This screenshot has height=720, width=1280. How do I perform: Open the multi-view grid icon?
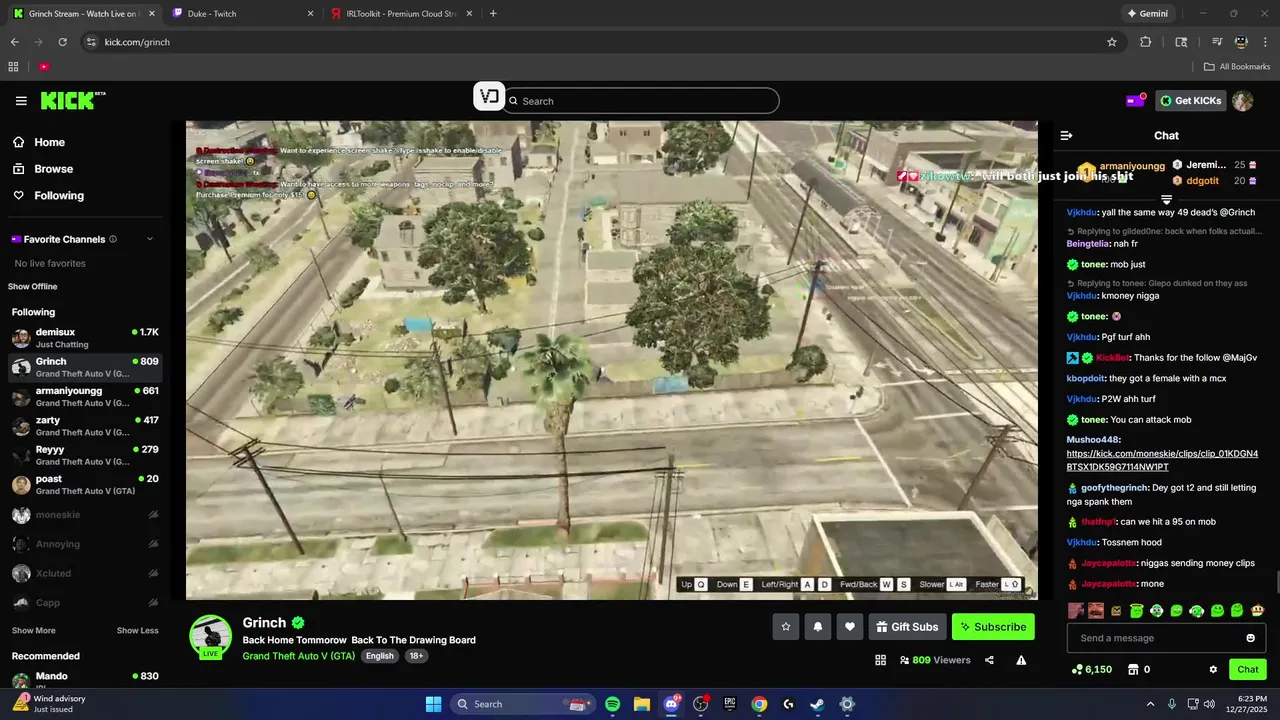880,660
